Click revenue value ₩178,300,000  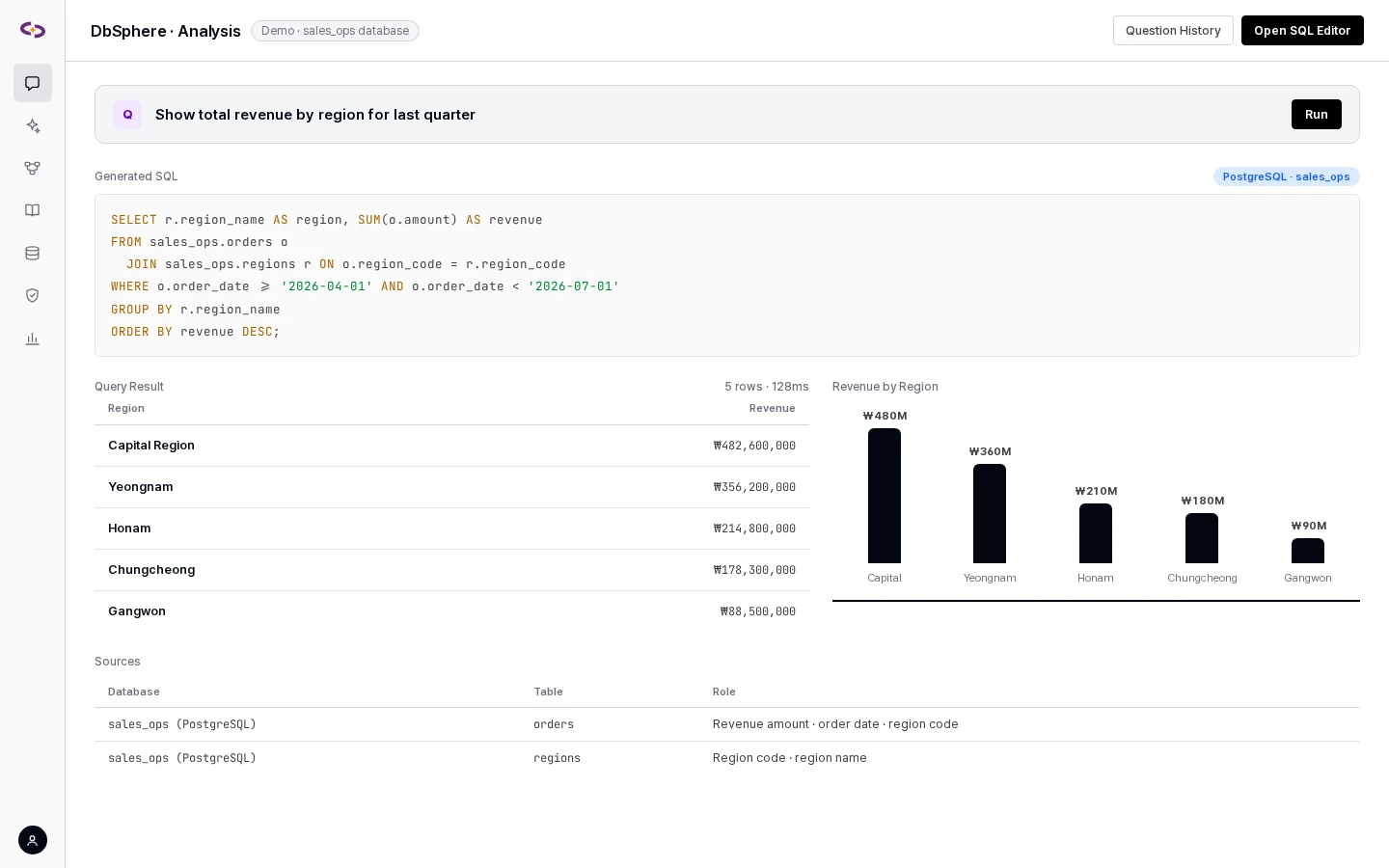754,570
